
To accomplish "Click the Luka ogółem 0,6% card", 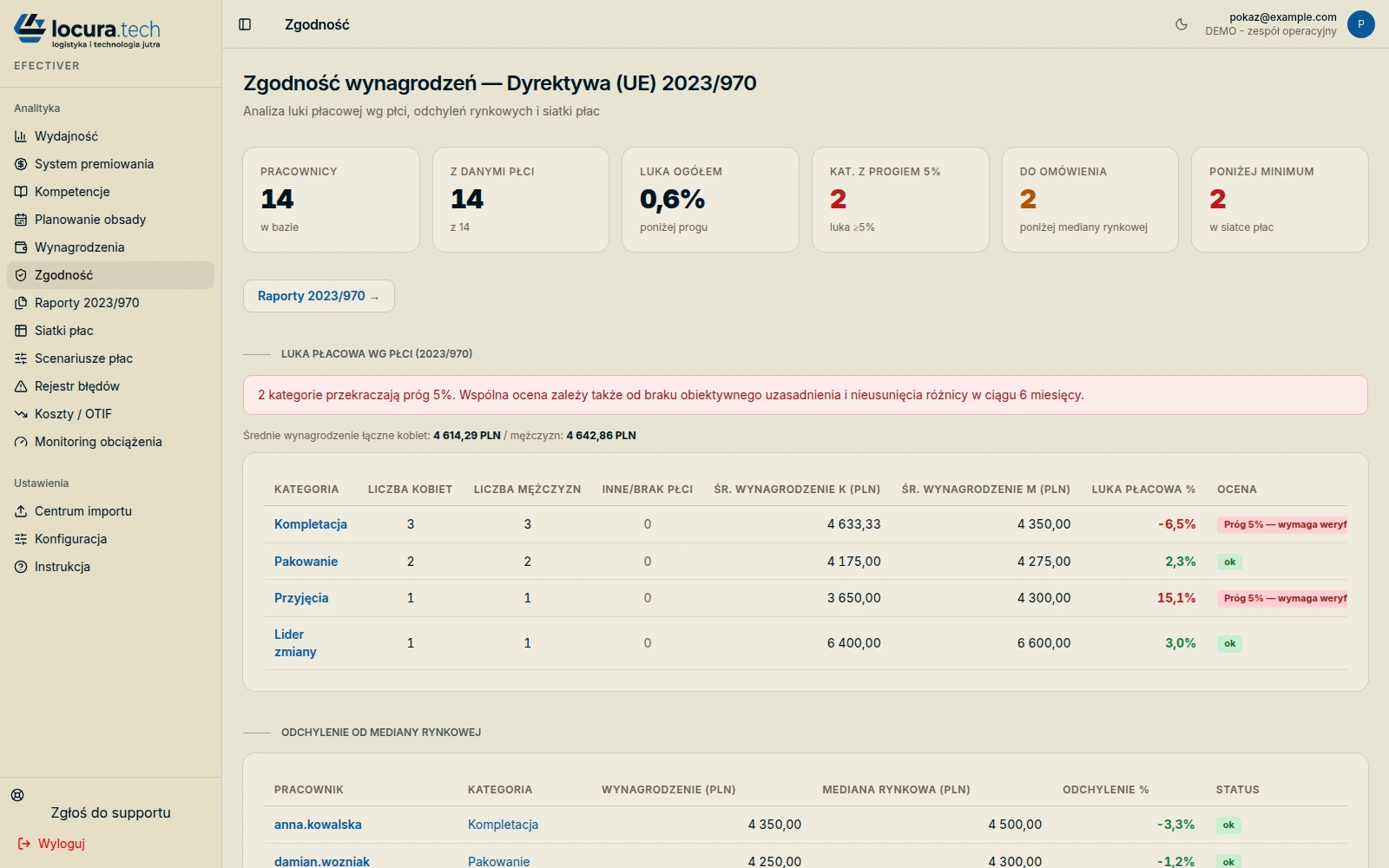I will [710, 200].
